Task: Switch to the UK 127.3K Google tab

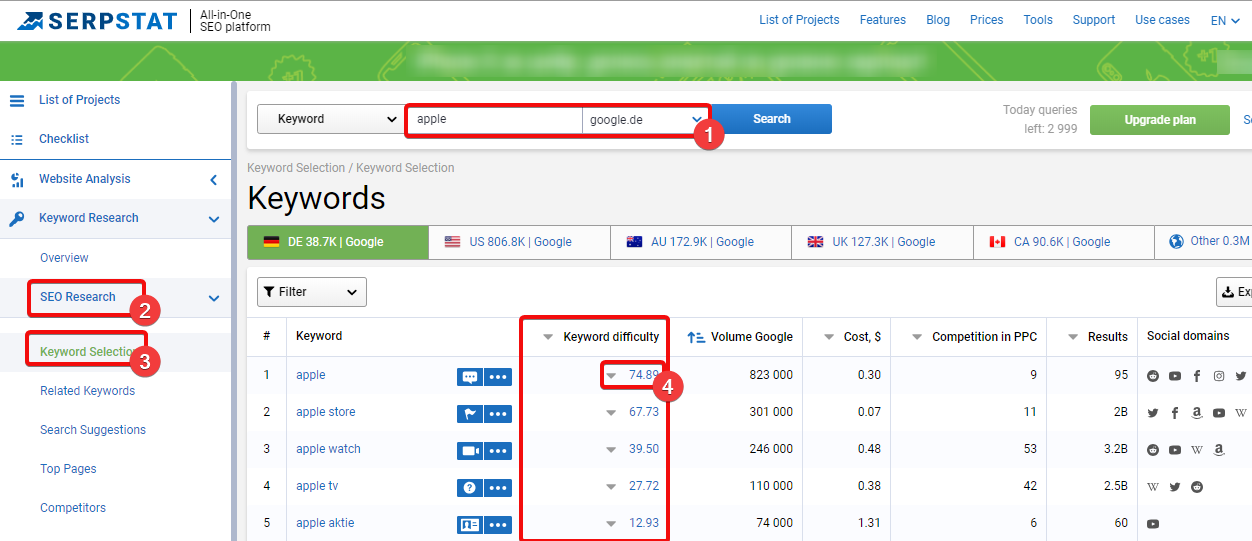Action: click(882, 242)
